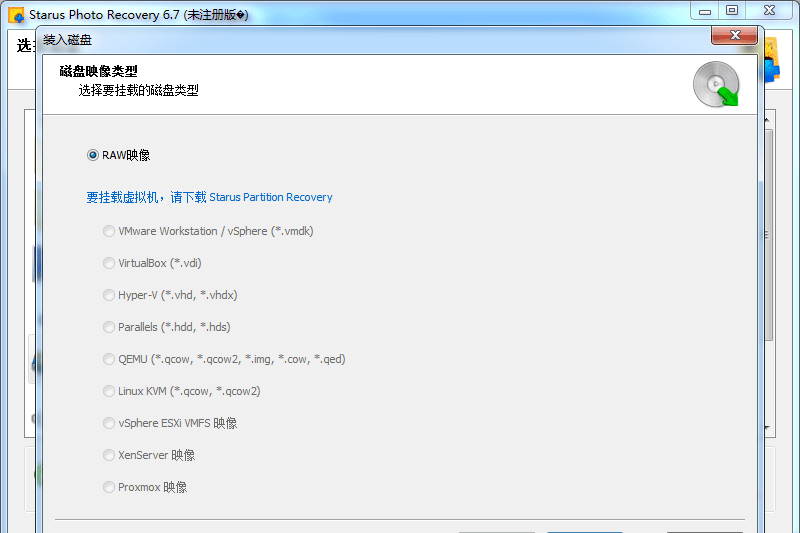Click the 选择要挂载的磁盘类型 subtitle text
The width and height of the screenshot is (800, 533).
(x=138, y=91)
